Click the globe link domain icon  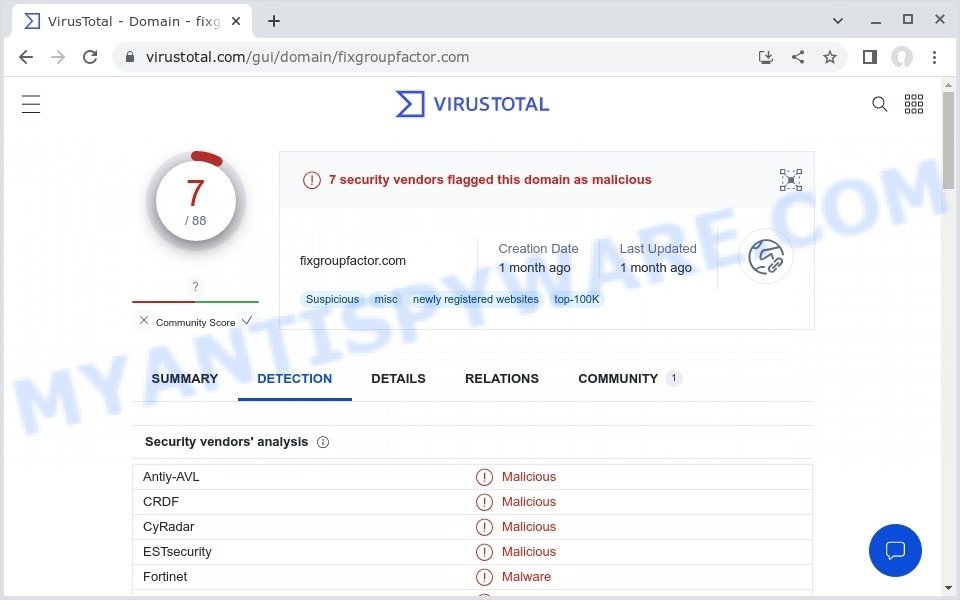pyautogui.click(x=766, y=257)
